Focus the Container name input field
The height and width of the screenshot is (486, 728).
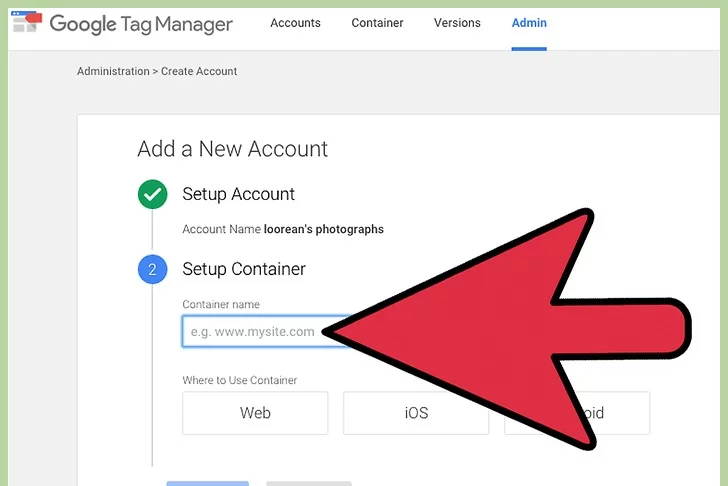click(x=262, y=332)
